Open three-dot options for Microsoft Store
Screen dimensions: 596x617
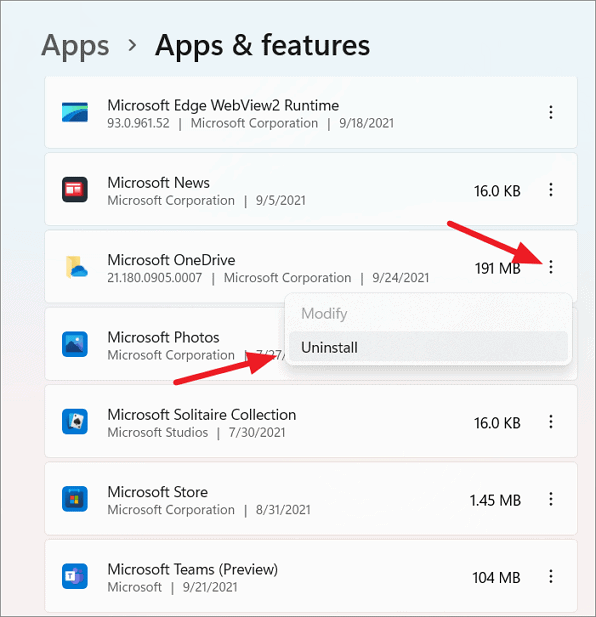coord(551,499)
